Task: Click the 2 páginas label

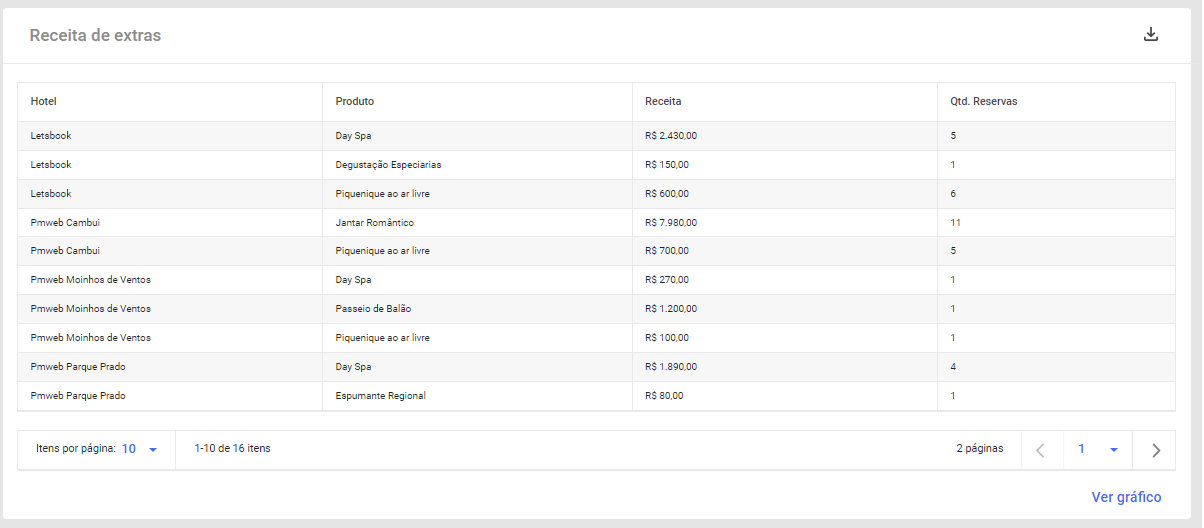Action: point(979,448)
